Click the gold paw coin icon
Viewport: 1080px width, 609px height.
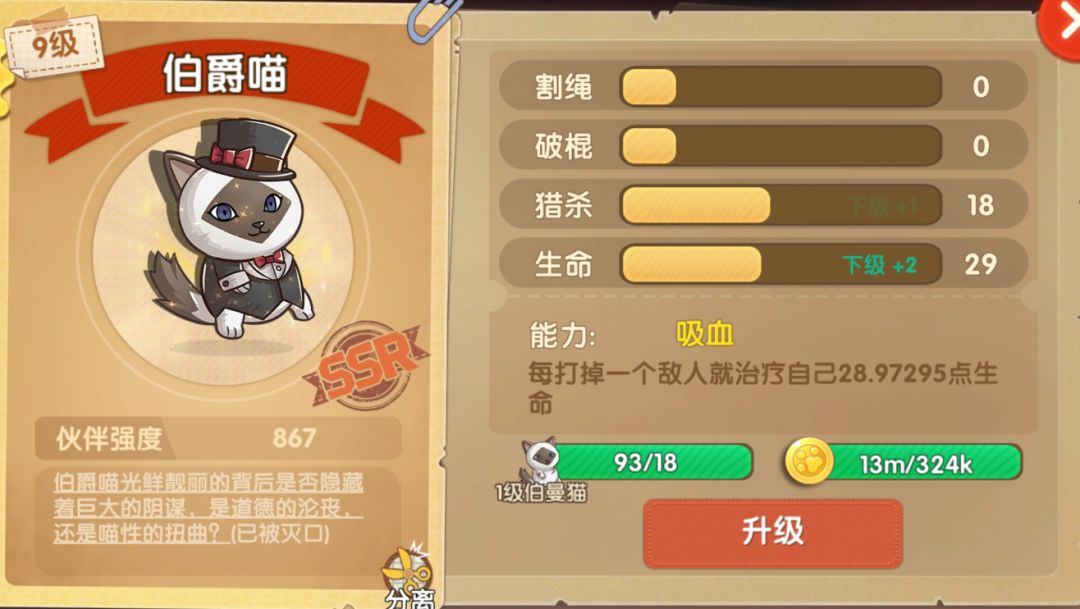809,461
